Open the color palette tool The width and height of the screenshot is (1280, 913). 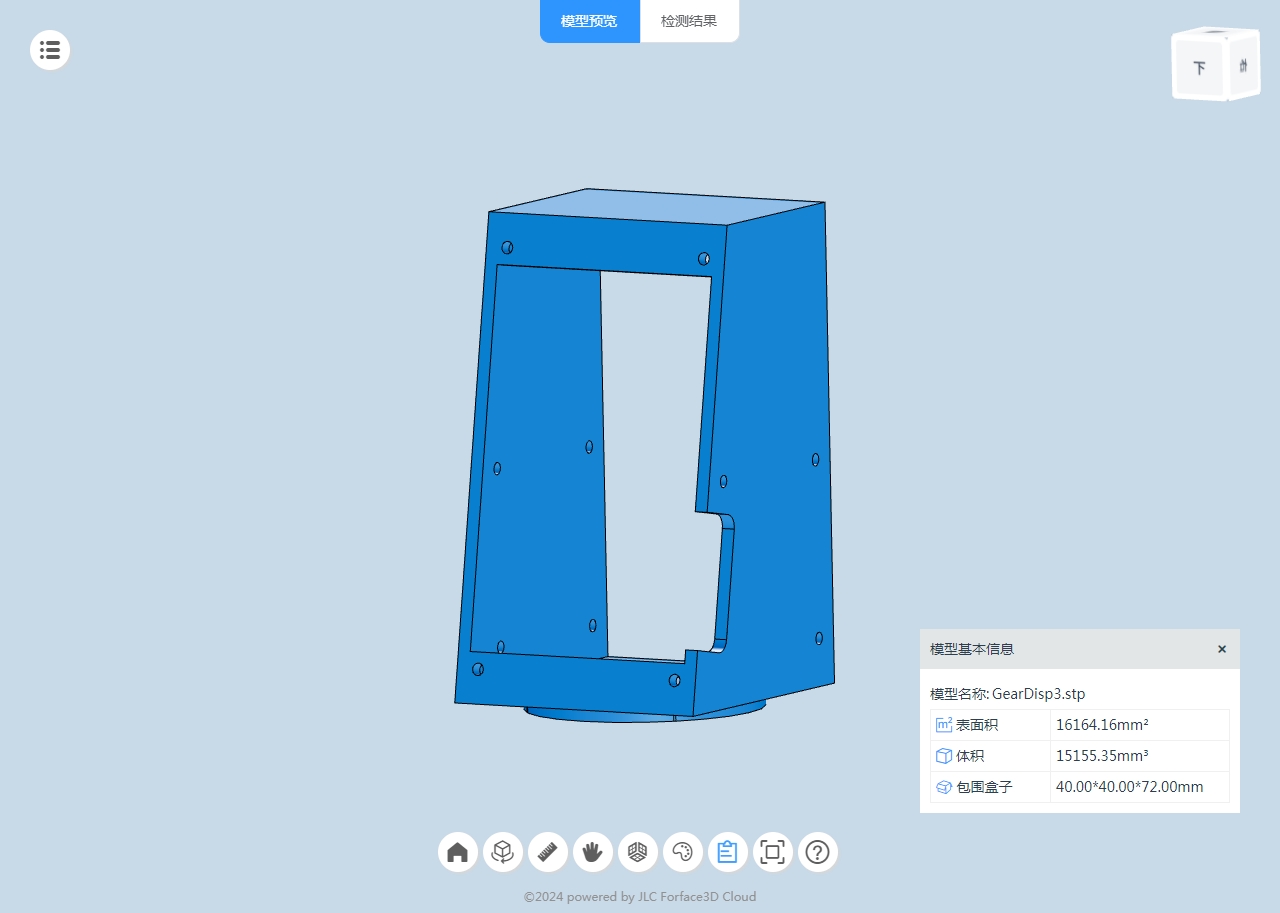click(683, 852)
